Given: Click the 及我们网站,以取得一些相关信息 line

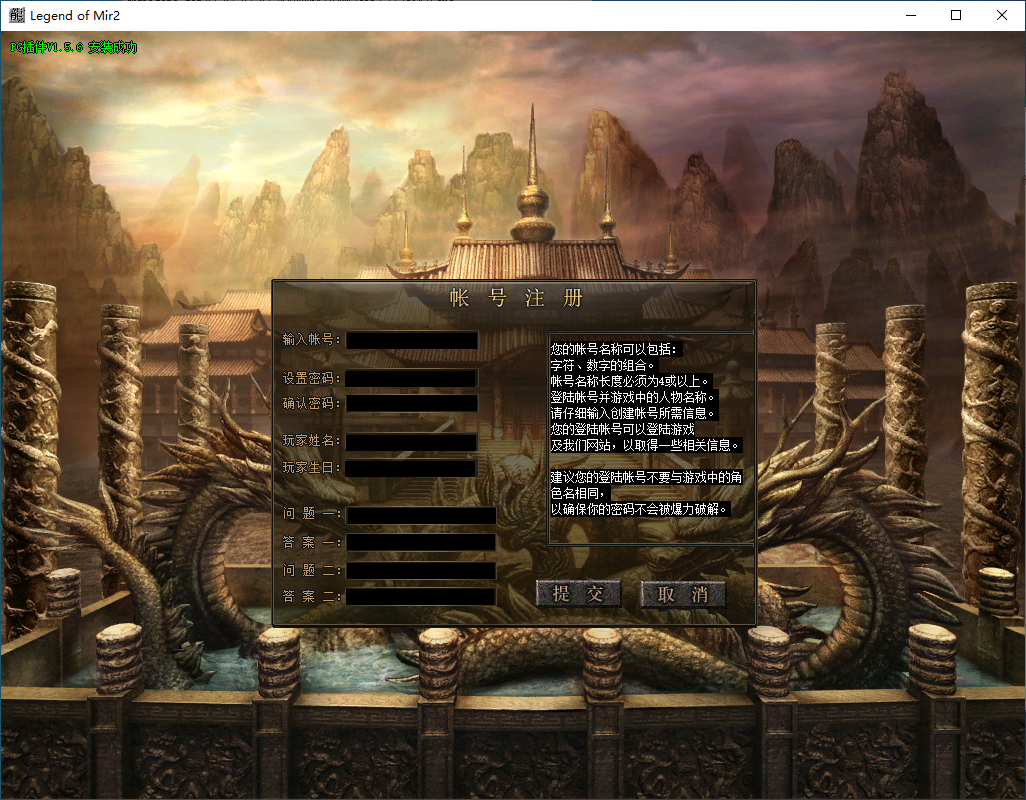Looking at the screenshot, I should tap(645, 445).
